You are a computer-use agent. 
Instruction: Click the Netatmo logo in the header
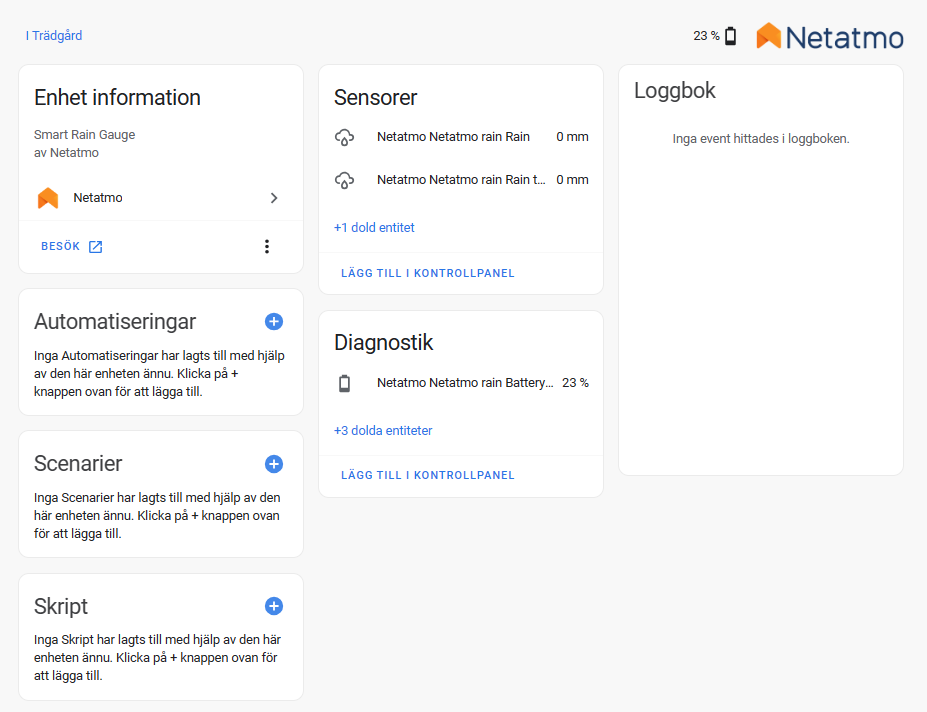[830, 36]
